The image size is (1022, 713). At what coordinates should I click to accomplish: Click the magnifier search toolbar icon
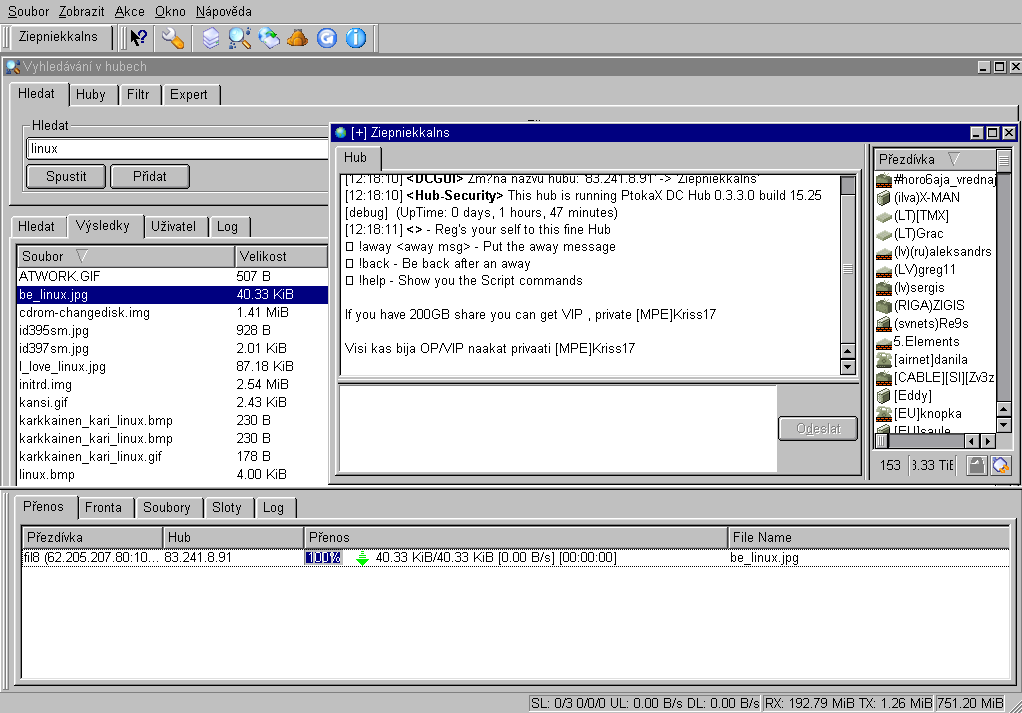tap(240, 38)
